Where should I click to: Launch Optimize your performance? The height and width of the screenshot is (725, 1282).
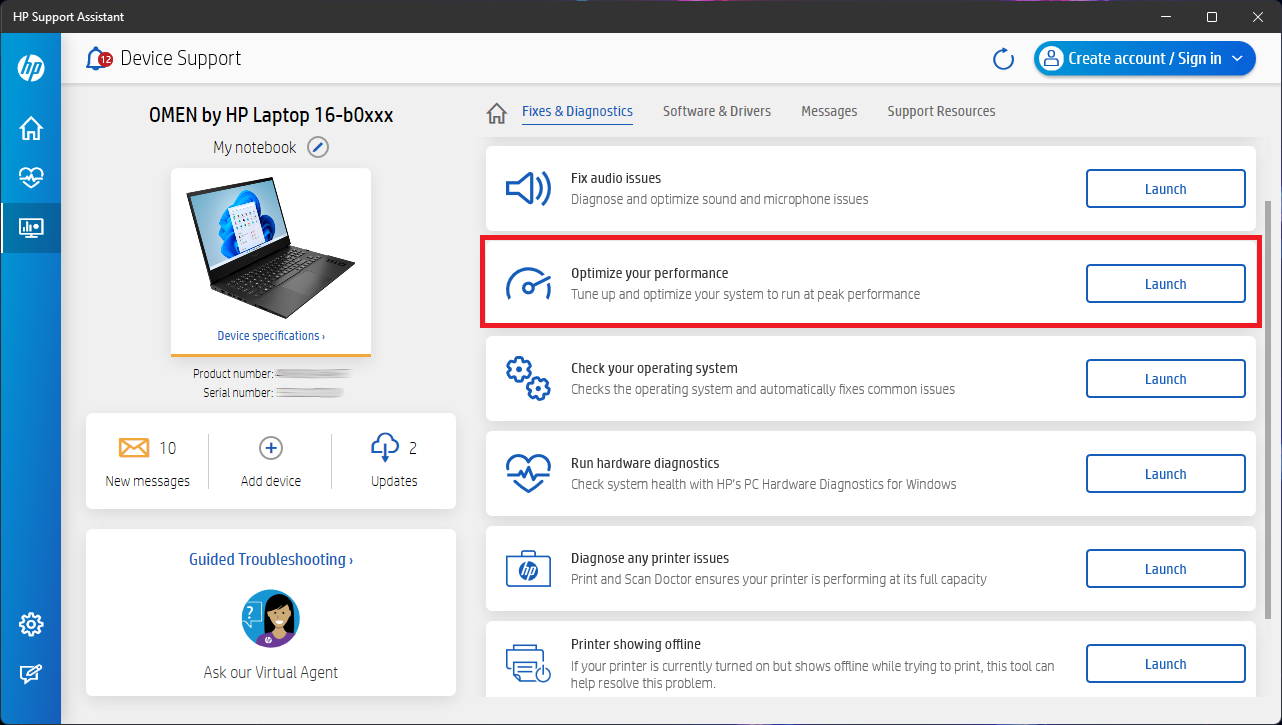coord(1165,284)
